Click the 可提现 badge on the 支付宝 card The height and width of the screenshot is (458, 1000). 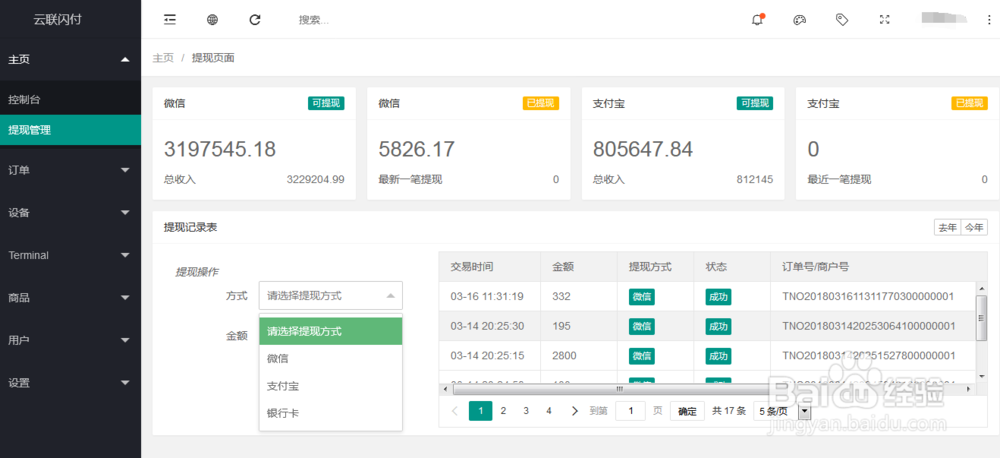click(755, 103)
